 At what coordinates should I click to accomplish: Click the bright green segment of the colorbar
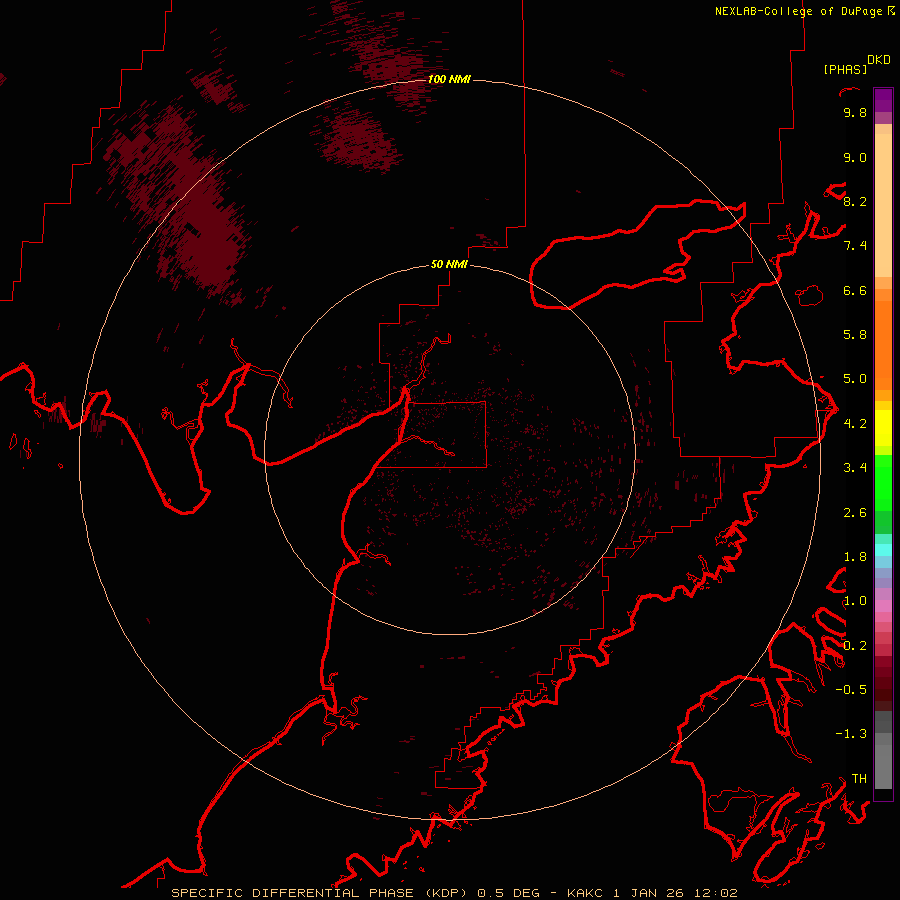883,483
